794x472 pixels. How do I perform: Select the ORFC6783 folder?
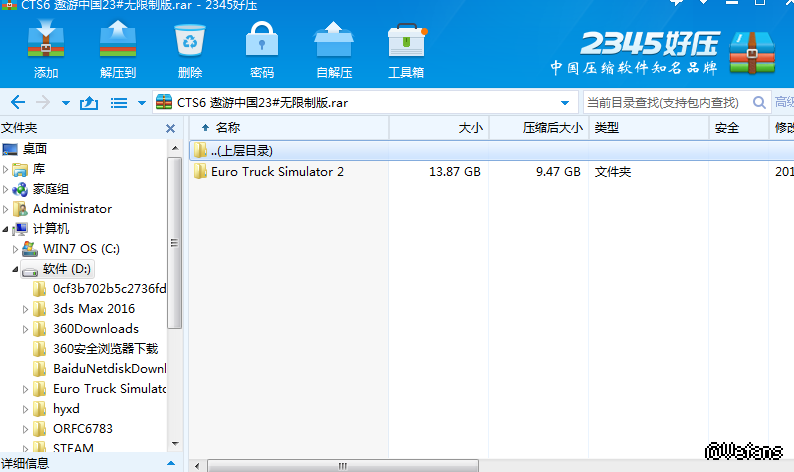(x=83, y=428)
